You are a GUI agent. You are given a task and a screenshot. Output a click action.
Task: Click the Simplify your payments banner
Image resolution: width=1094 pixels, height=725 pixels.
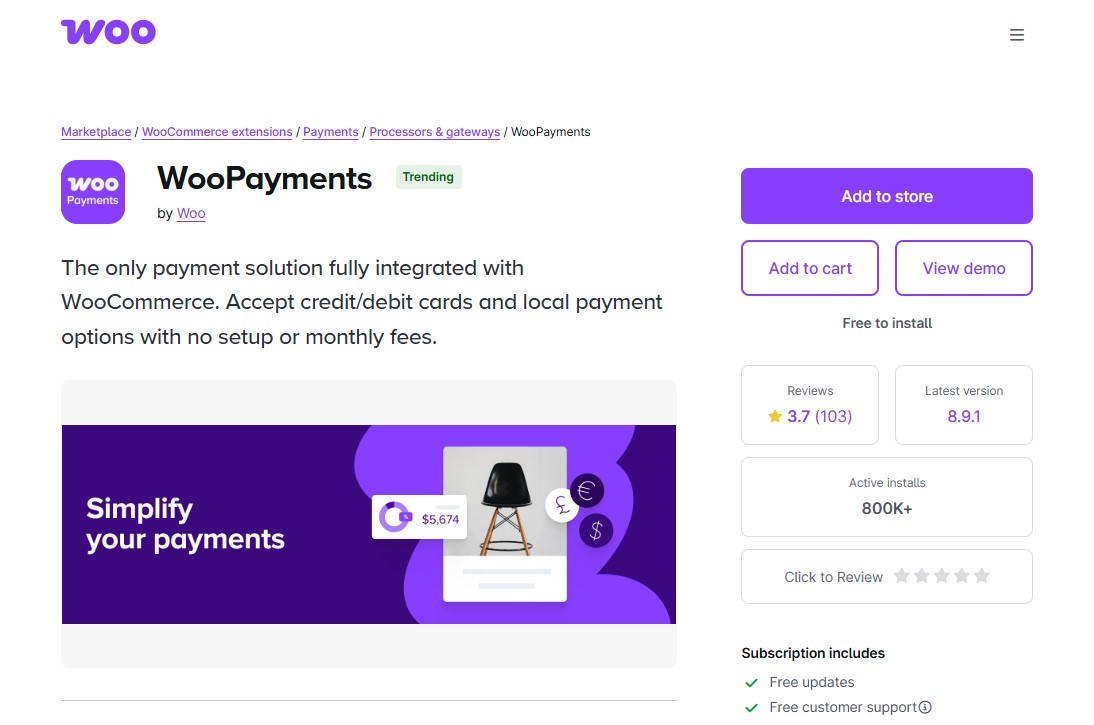(368, 524)
